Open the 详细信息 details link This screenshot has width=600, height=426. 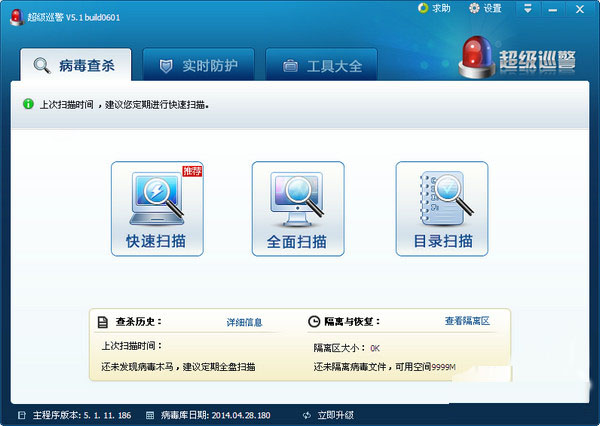point(244,323)
